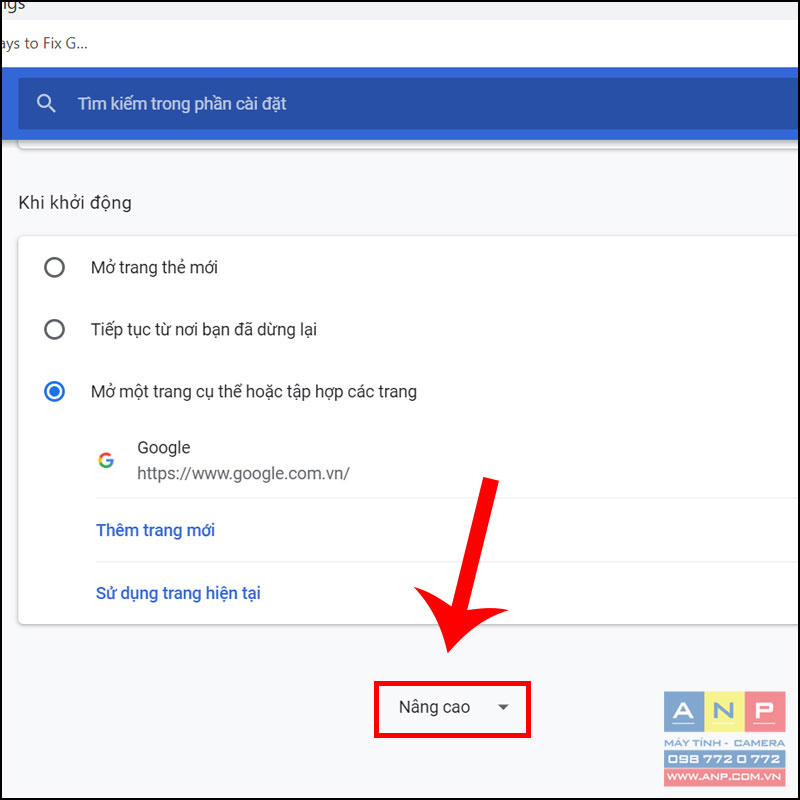Switch to the partially visible Settings tab

click(x=13, y=6)
